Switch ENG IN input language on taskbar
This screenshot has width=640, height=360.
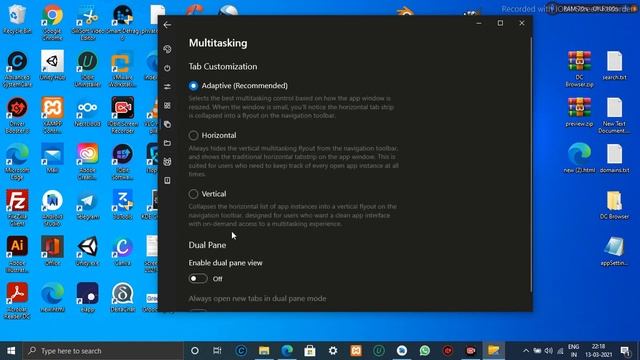(573, 351)
